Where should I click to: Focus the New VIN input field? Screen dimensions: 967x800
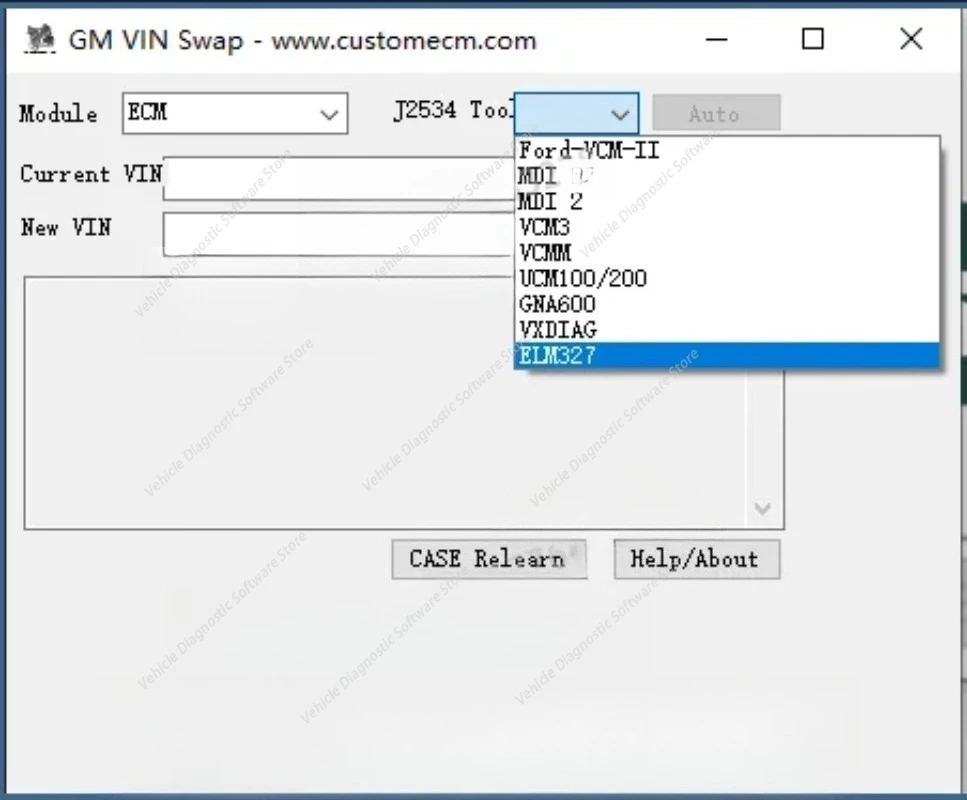(x=339, y=234)
